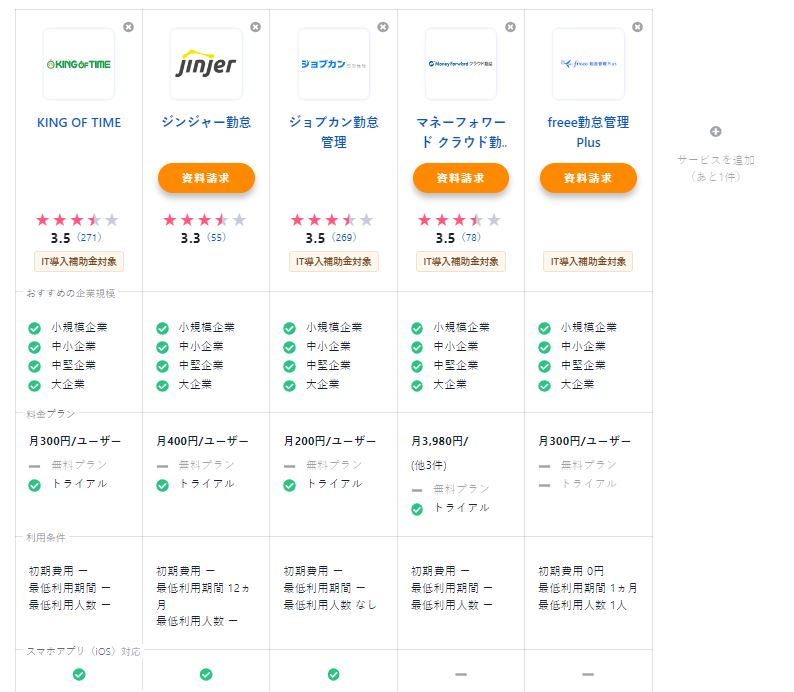
Task: Request materials for ジンジャー勤怠
Action: coord(206,178)
